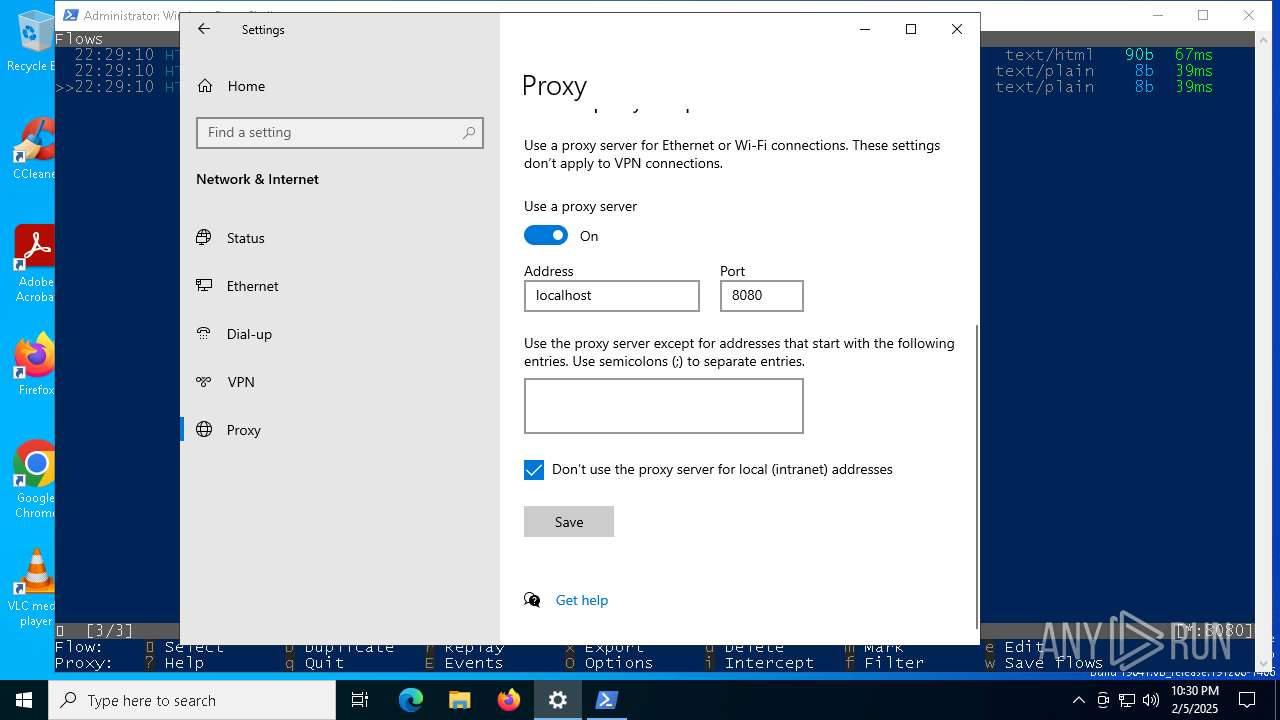Click the search magnifier in Find a setting
This screenshot has width=1280, height=720.
point(469,132)
